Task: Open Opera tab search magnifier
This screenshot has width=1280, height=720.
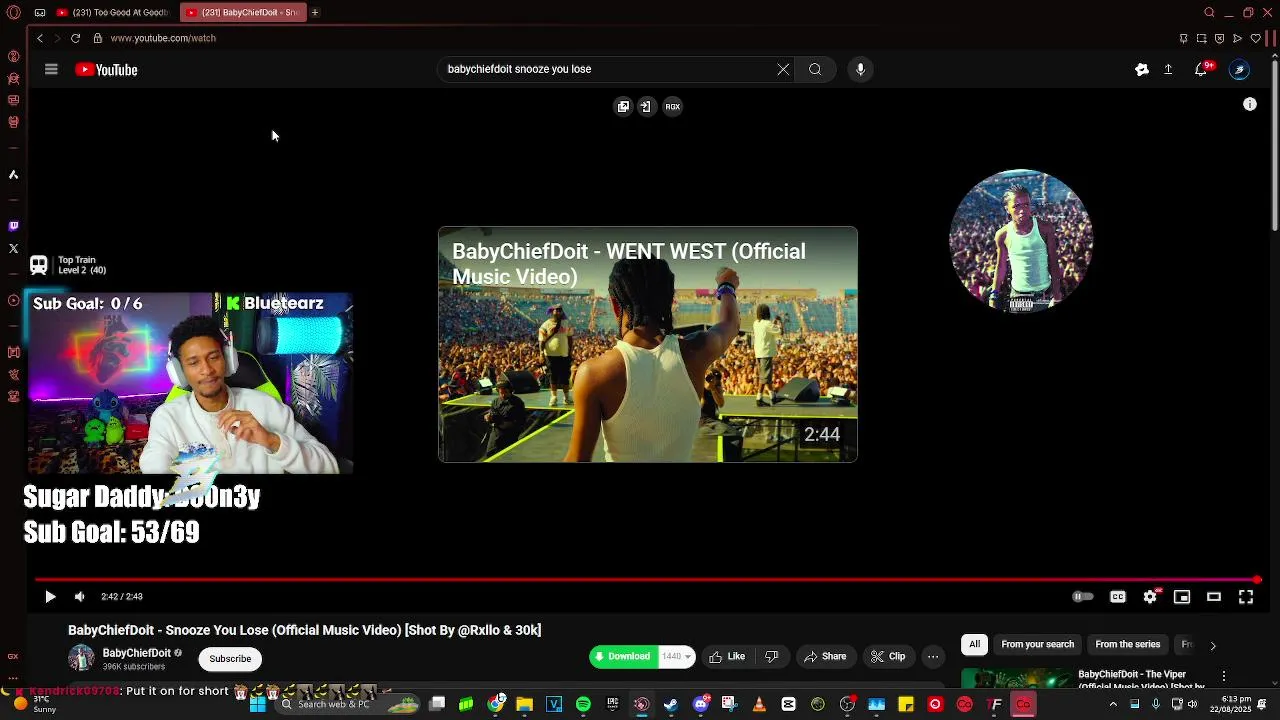Action: [x=1209, y=12]
